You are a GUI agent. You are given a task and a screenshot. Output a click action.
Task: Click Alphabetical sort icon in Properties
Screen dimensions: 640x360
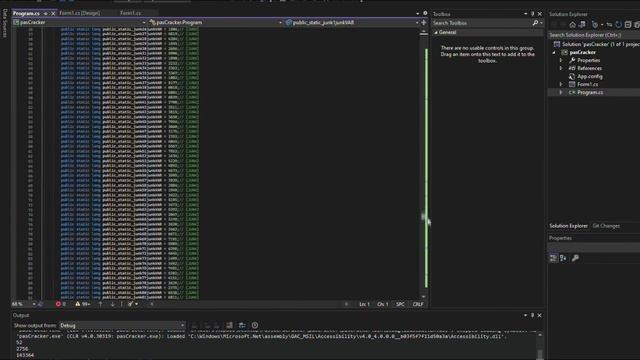[563, 258]
